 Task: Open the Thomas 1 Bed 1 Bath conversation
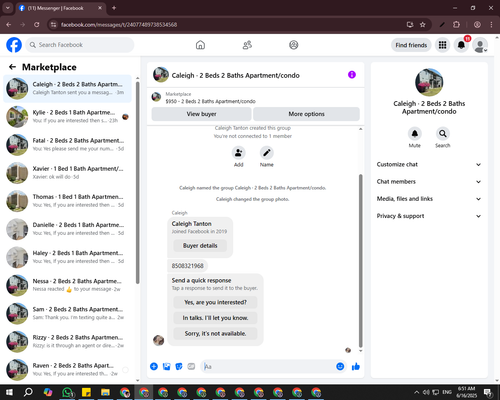pyautogui.click(x=67, y=201)
